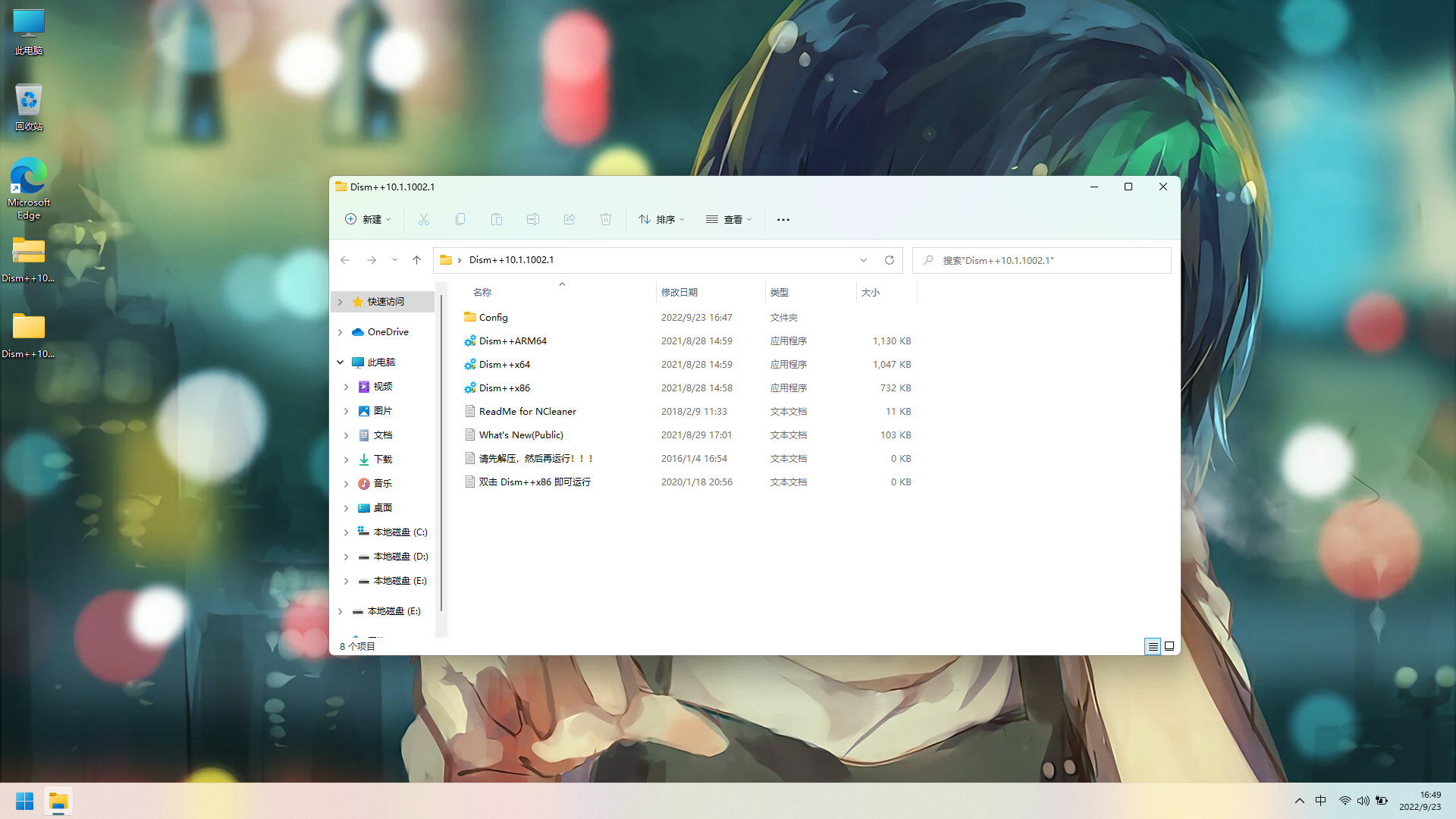Click the Copy icon in toolbar
Viewport: 1456px width, 819px height.
click(460, 219)
